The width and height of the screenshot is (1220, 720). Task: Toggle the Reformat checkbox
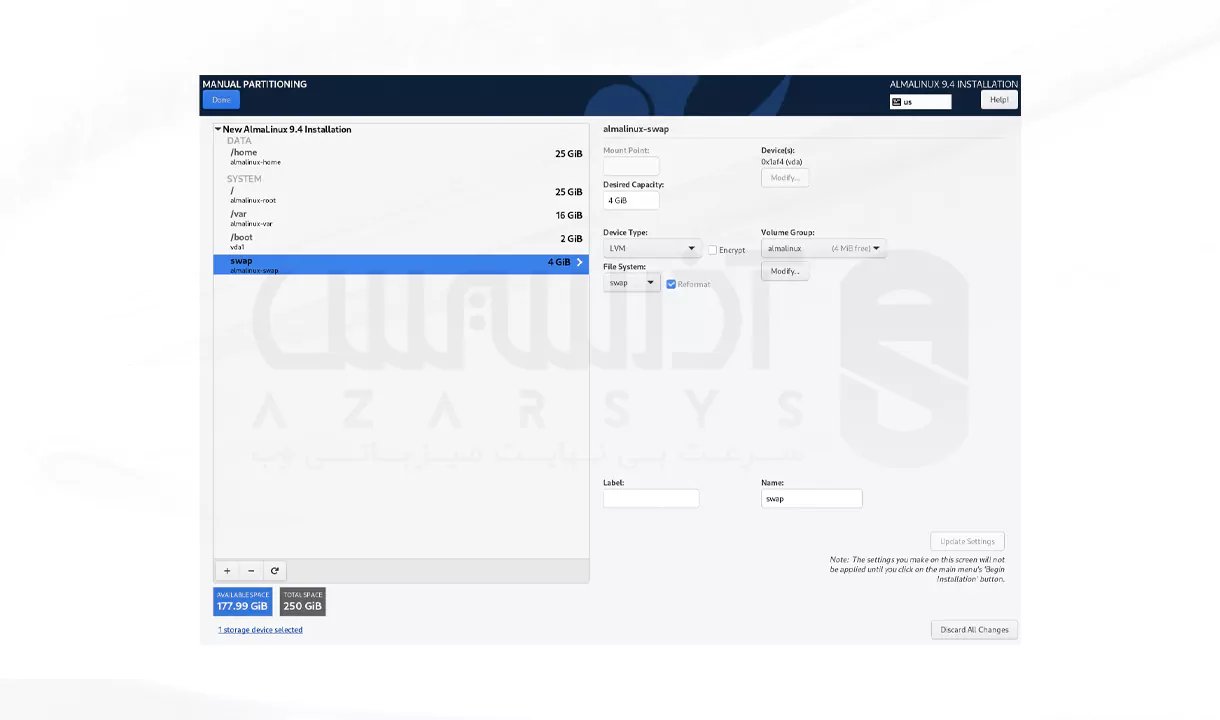point(671,284)
